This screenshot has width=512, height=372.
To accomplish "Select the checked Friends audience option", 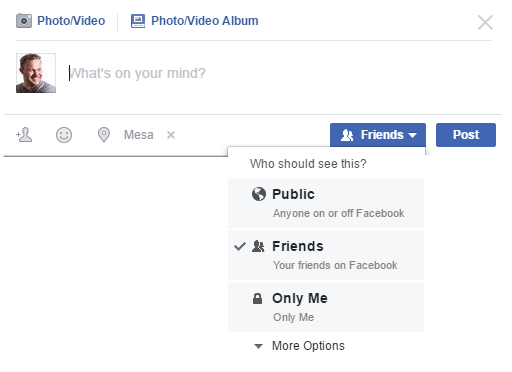I will (x=326, y=255).
